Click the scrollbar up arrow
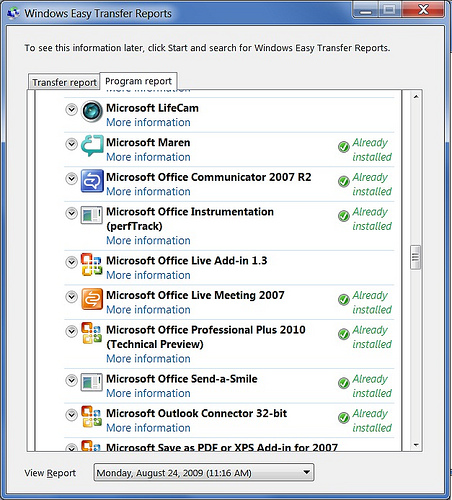The image size is (452, 500). [416, 97]
